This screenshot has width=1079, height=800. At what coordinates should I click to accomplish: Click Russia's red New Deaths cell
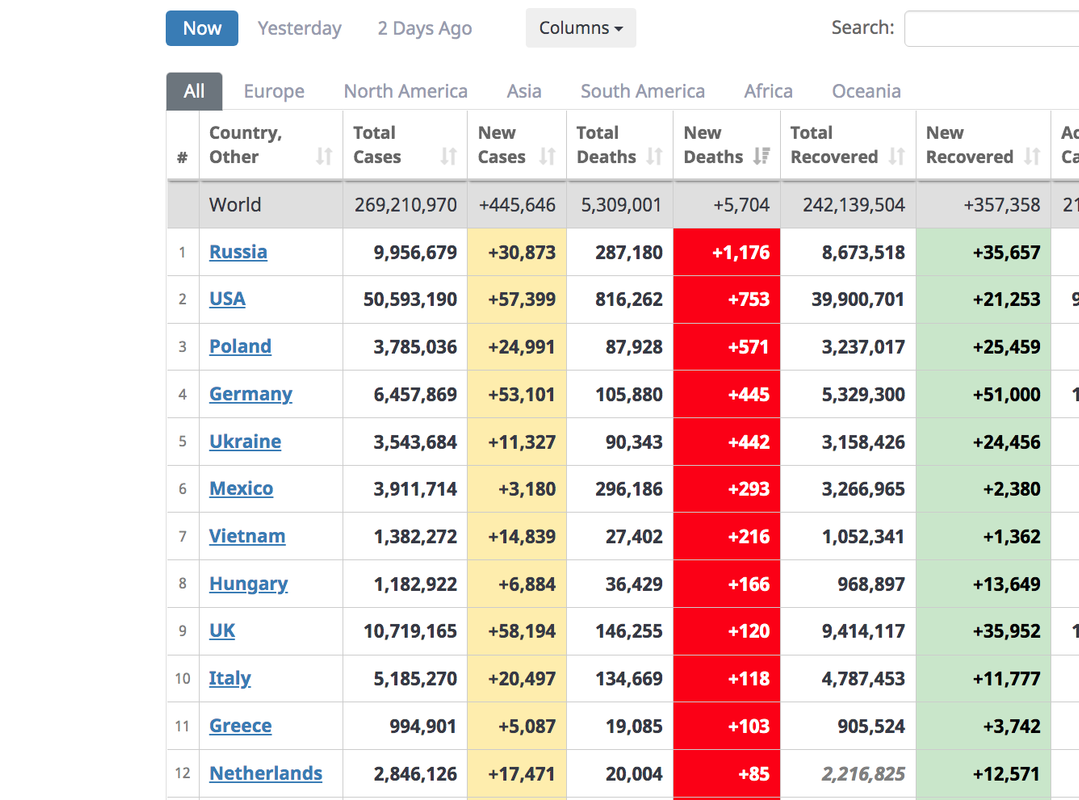coord(727,252)
